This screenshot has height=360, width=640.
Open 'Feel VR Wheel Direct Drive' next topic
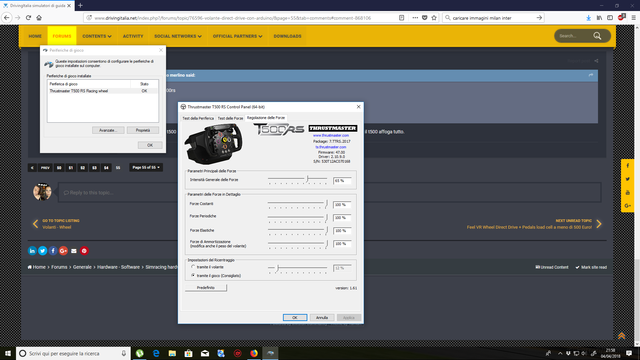tap(529, 227)
